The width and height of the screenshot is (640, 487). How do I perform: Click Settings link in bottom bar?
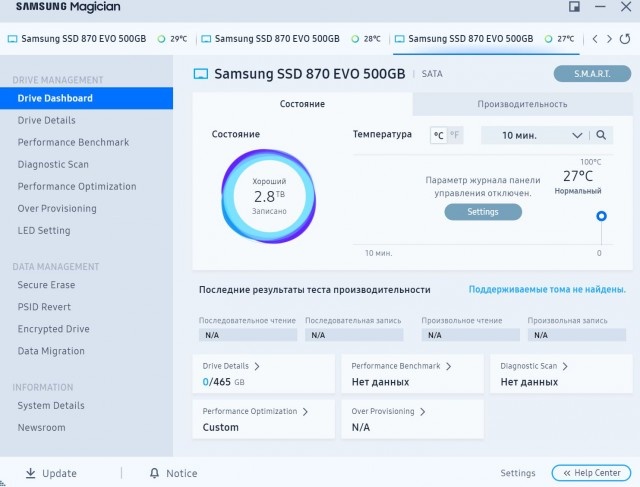[x=518, y=473]
